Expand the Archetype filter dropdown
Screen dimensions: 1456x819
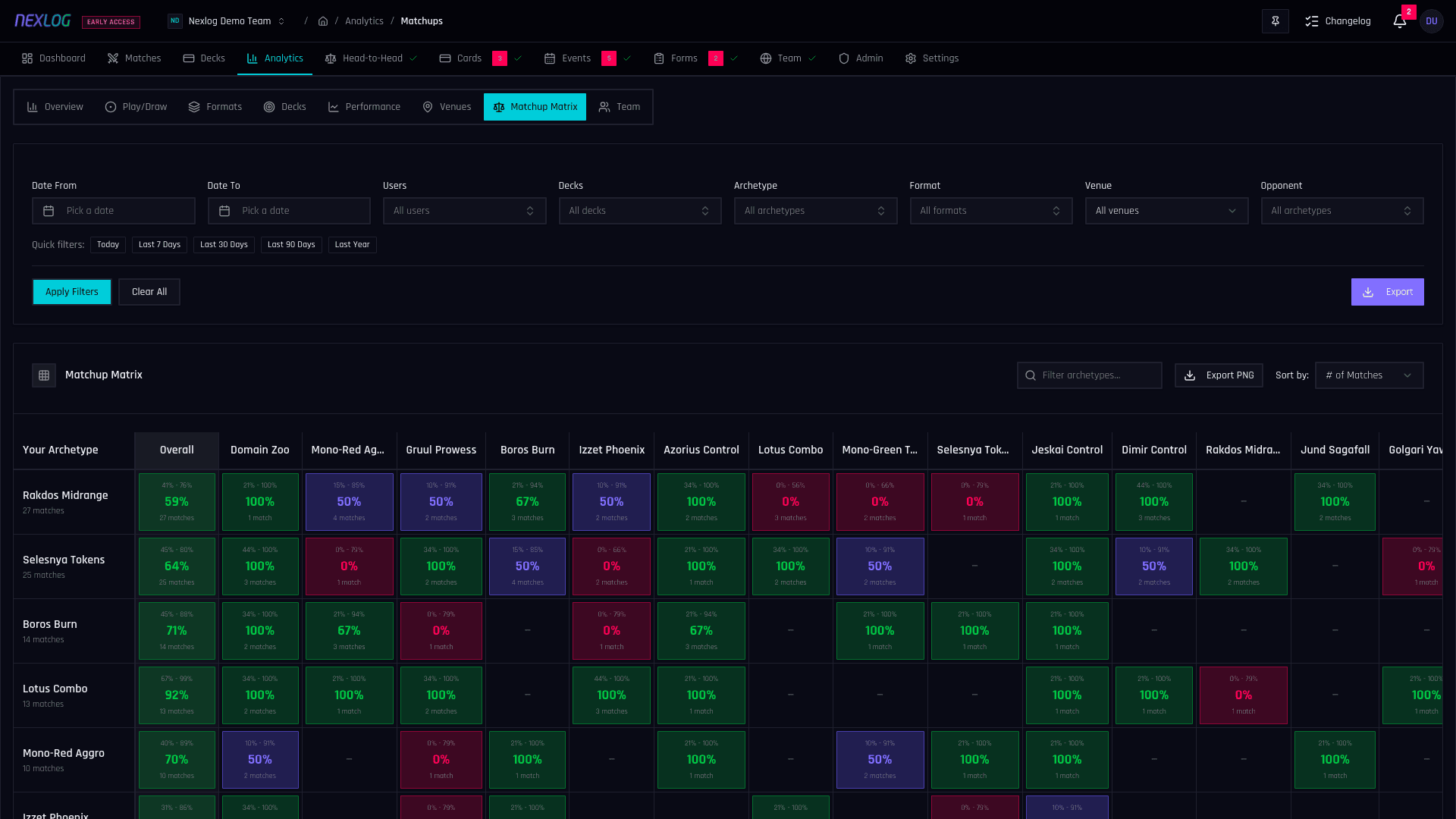pos(816,211)
